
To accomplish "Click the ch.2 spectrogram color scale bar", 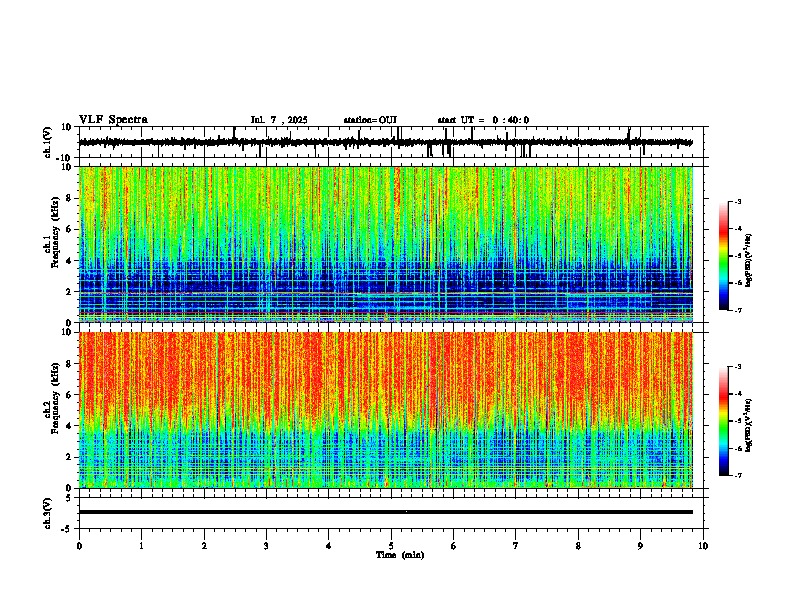I will pos(724,421).
